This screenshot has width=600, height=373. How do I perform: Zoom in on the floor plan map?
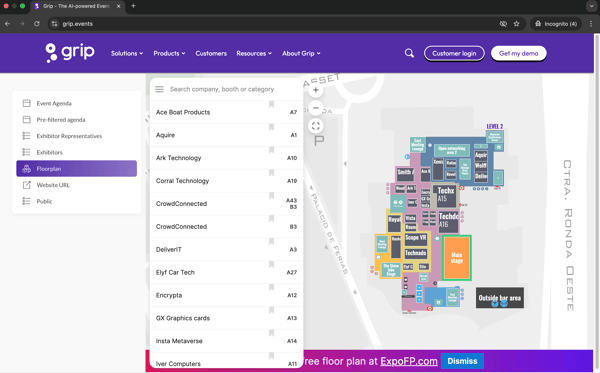click(x=316, y=90)
